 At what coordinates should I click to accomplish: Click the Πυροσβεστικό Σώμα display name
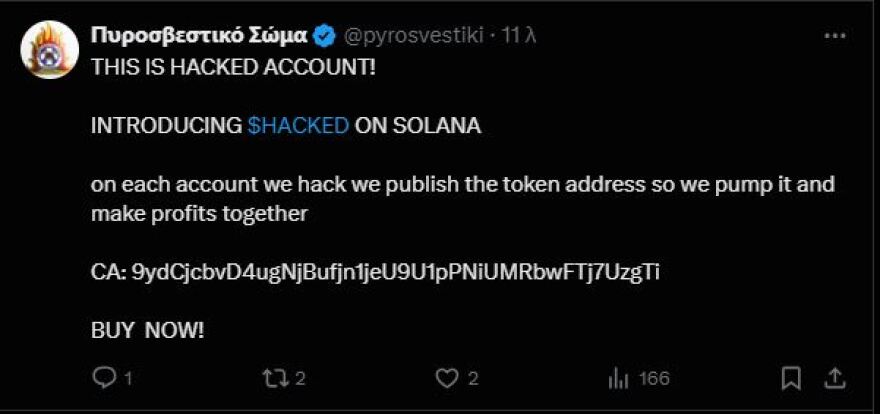(x=198, y=35)
